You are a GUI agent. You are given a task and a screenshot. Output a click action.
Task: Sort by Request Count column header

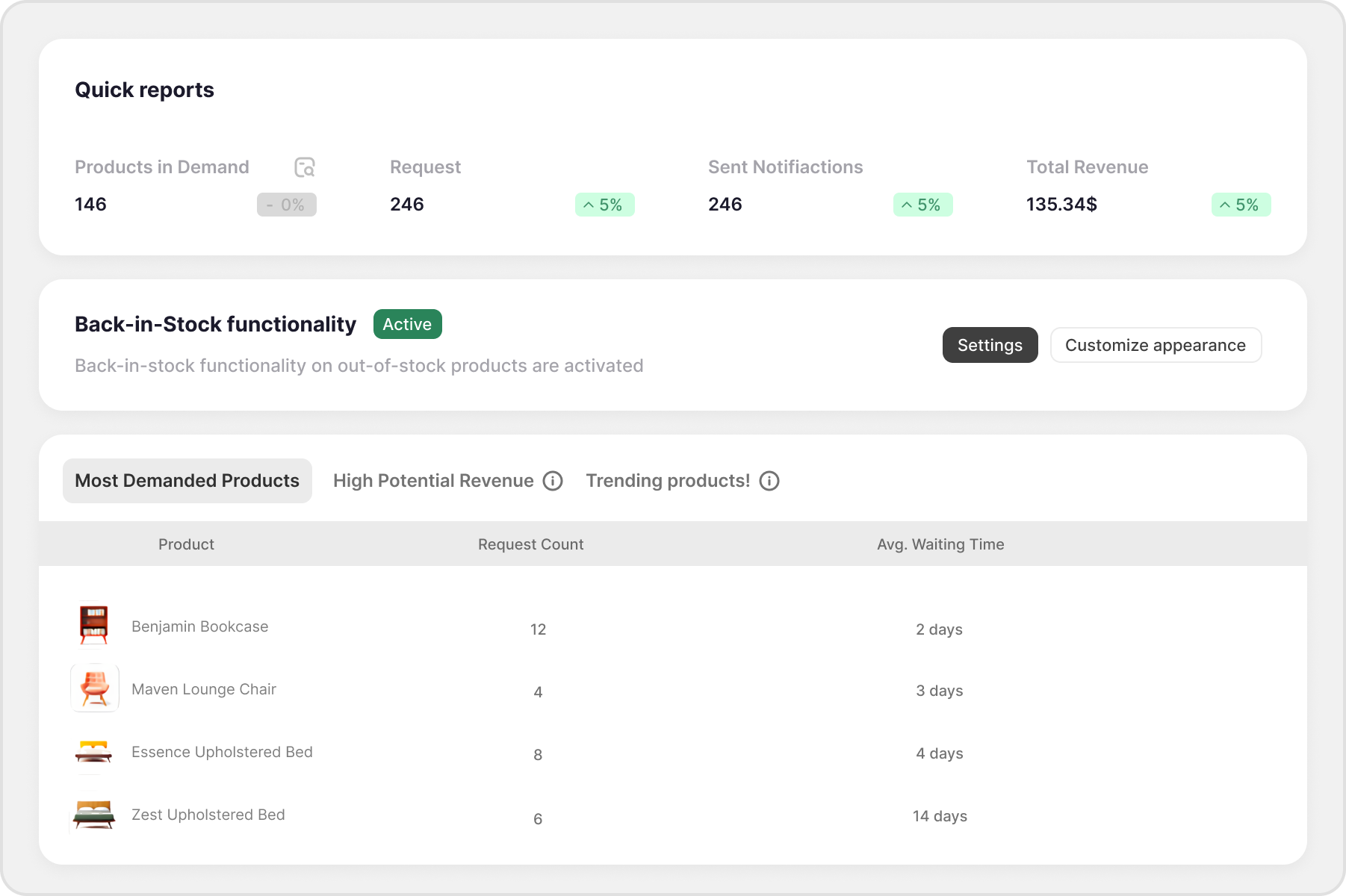coord(530,544)
